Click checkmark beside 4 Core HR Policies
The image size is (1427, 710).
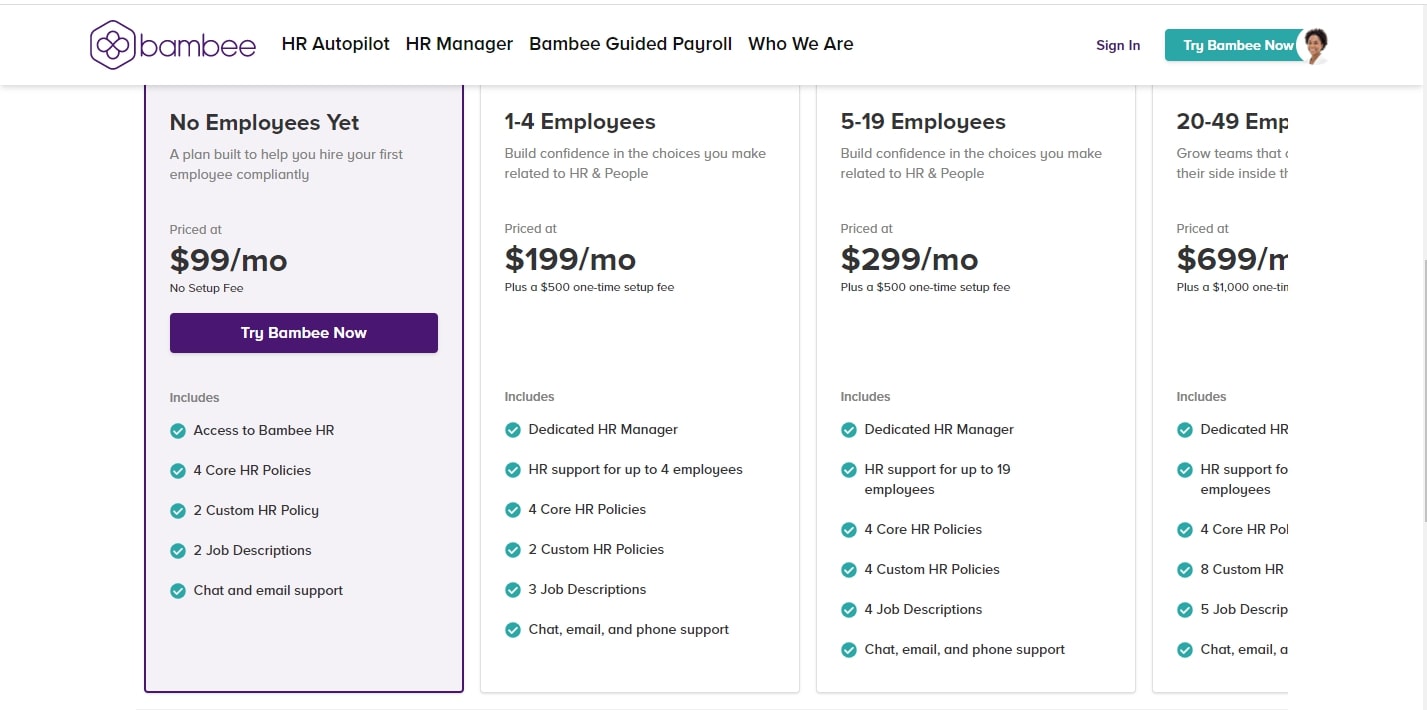[x=179, y=470]
